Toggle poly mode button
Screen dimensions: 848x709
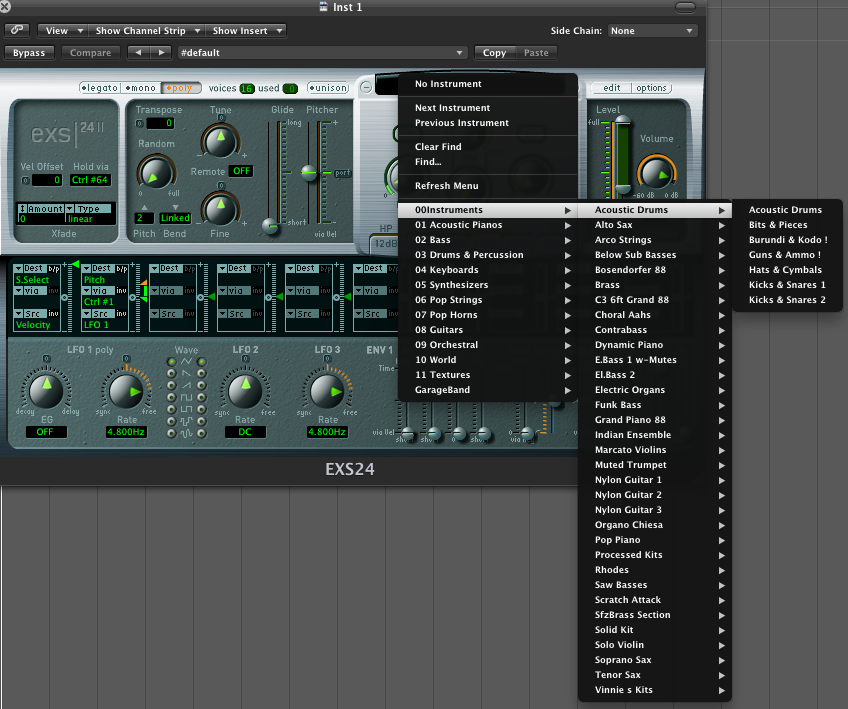[x=181, y=88]
